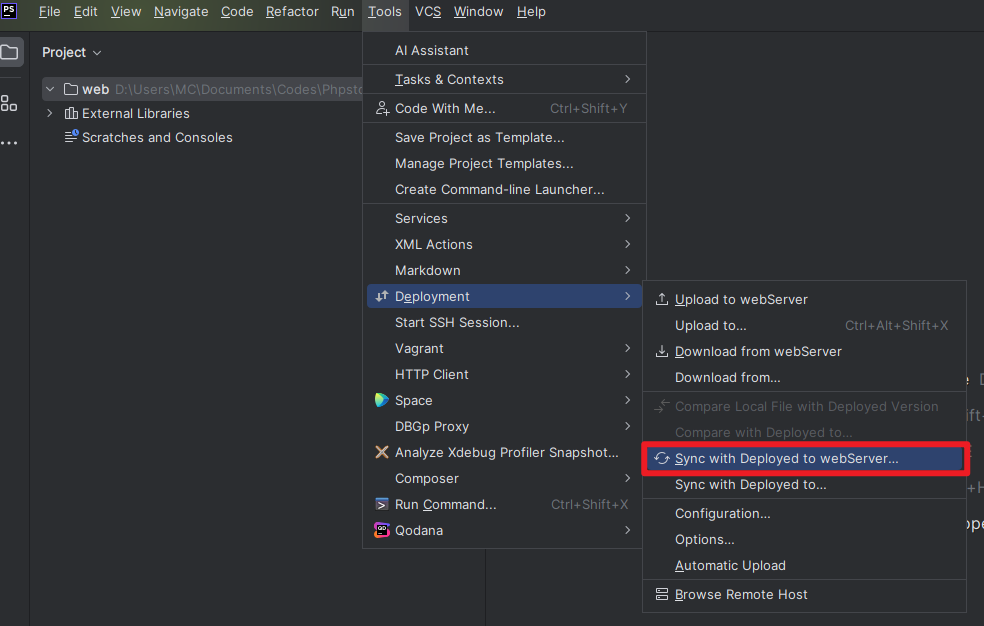This screenshot has height=626, width=984.
Task: Choose Save Project as Template
Action: tap(504, 137)
